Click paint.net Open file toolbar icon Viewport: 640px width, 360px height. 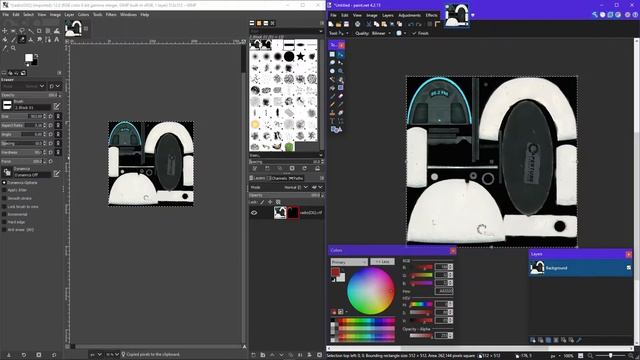(x=338, y=24)
